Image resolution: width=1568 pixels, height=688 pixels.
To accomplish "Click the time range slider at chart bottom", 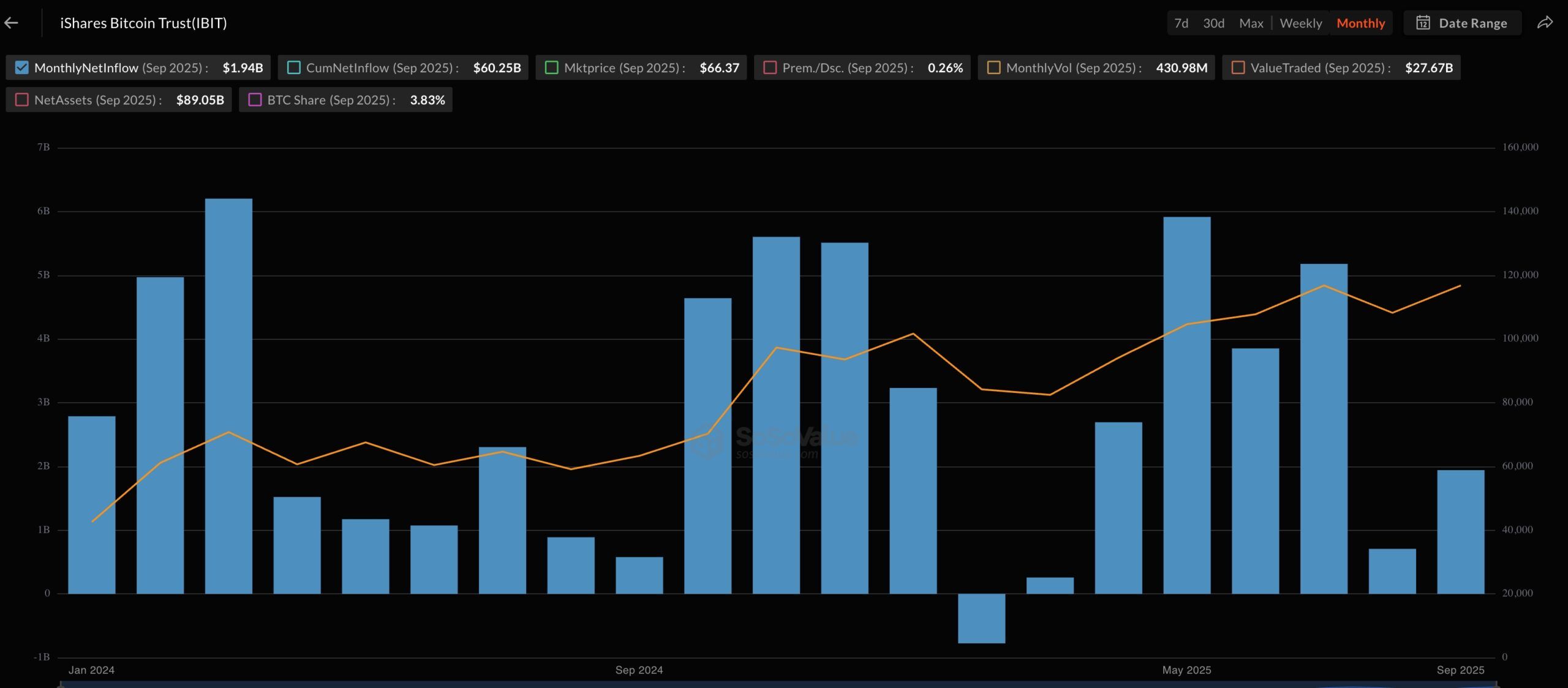I will (778, 684).
